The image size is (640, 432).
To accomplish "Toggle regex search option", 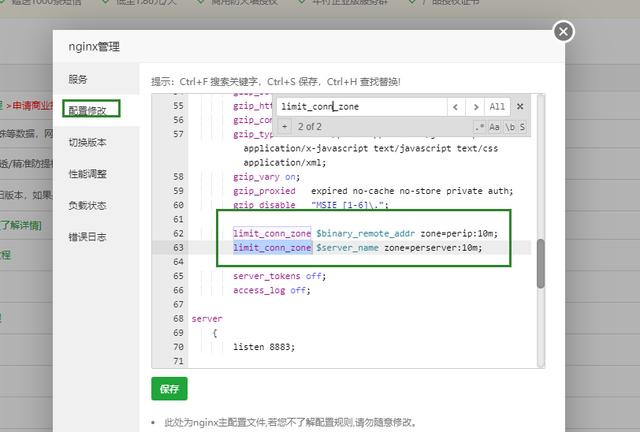I will 479,127.
